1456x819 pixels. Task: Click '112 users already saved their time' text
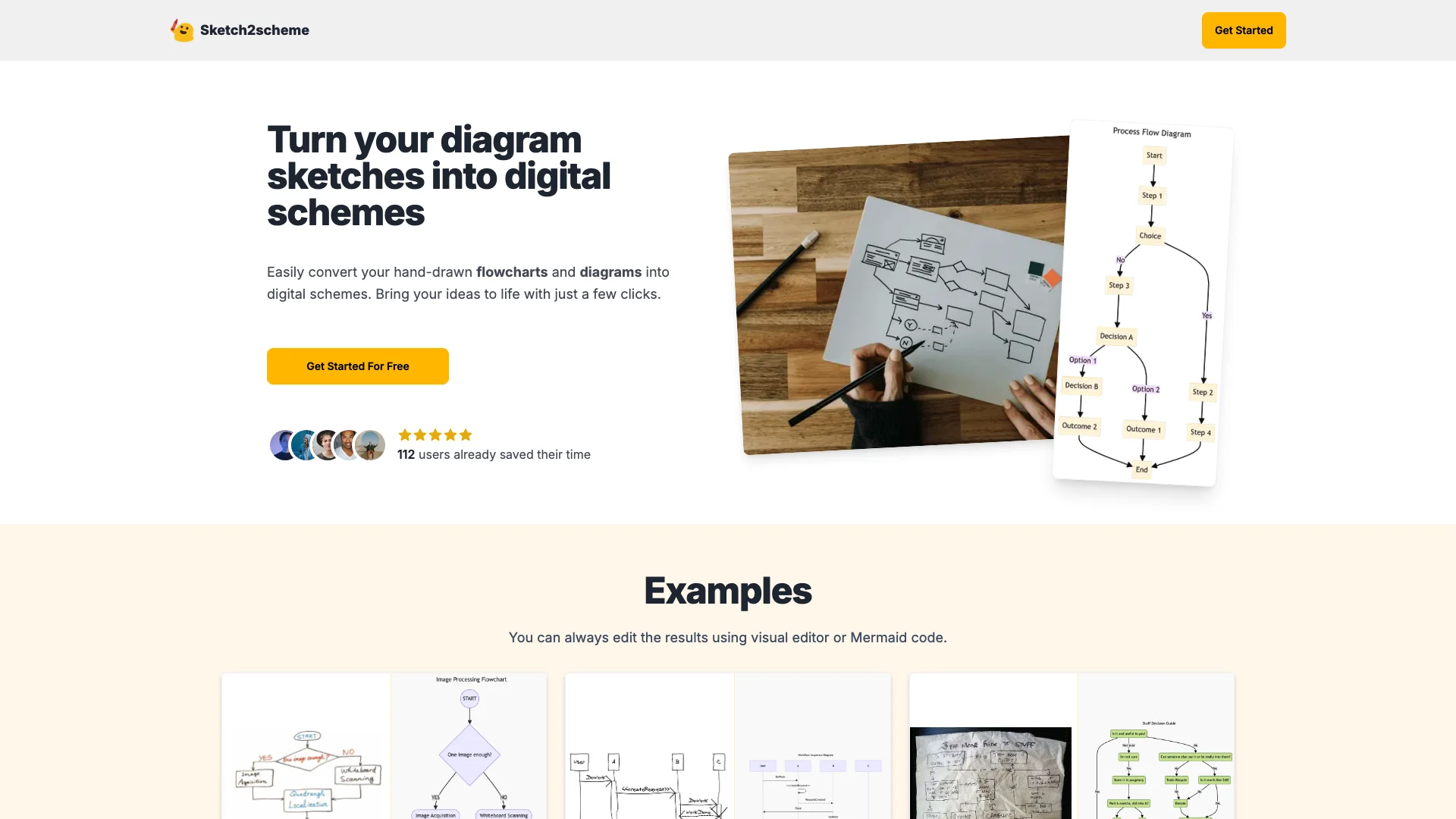[x=494, y=454]
